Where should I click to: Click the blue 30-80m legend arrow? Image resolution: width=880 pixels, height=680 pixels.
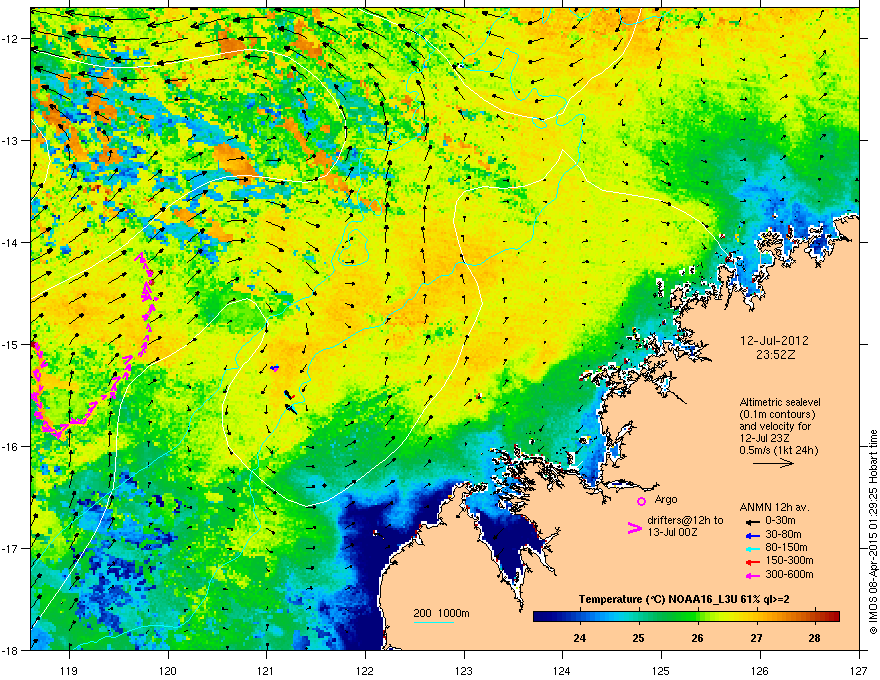[752, 535]
